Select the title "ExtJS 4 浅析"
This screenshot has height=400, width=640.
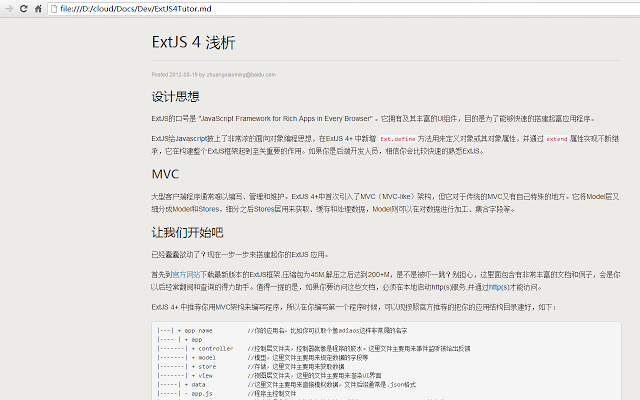point(193,42)
